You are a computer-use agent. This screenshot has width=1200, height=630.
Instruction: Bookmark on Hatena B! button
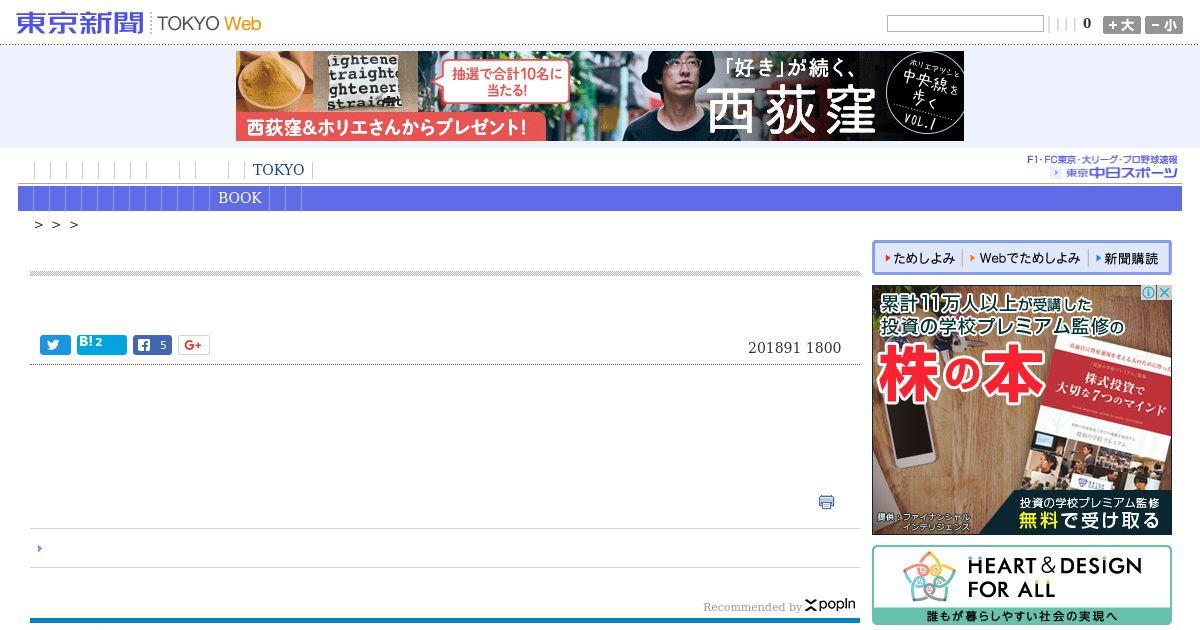click(102, 345)
